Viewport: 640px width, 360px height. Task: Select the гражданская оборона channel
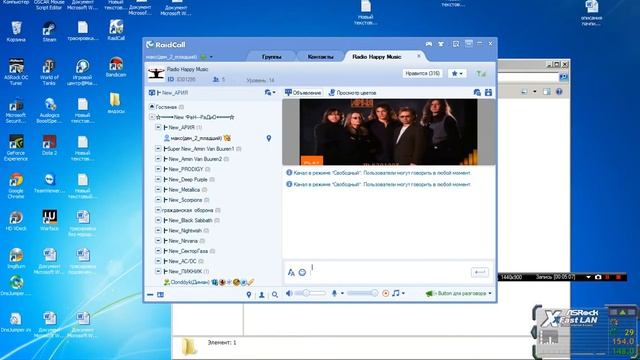pyautogui.click(x=187, y=210)
